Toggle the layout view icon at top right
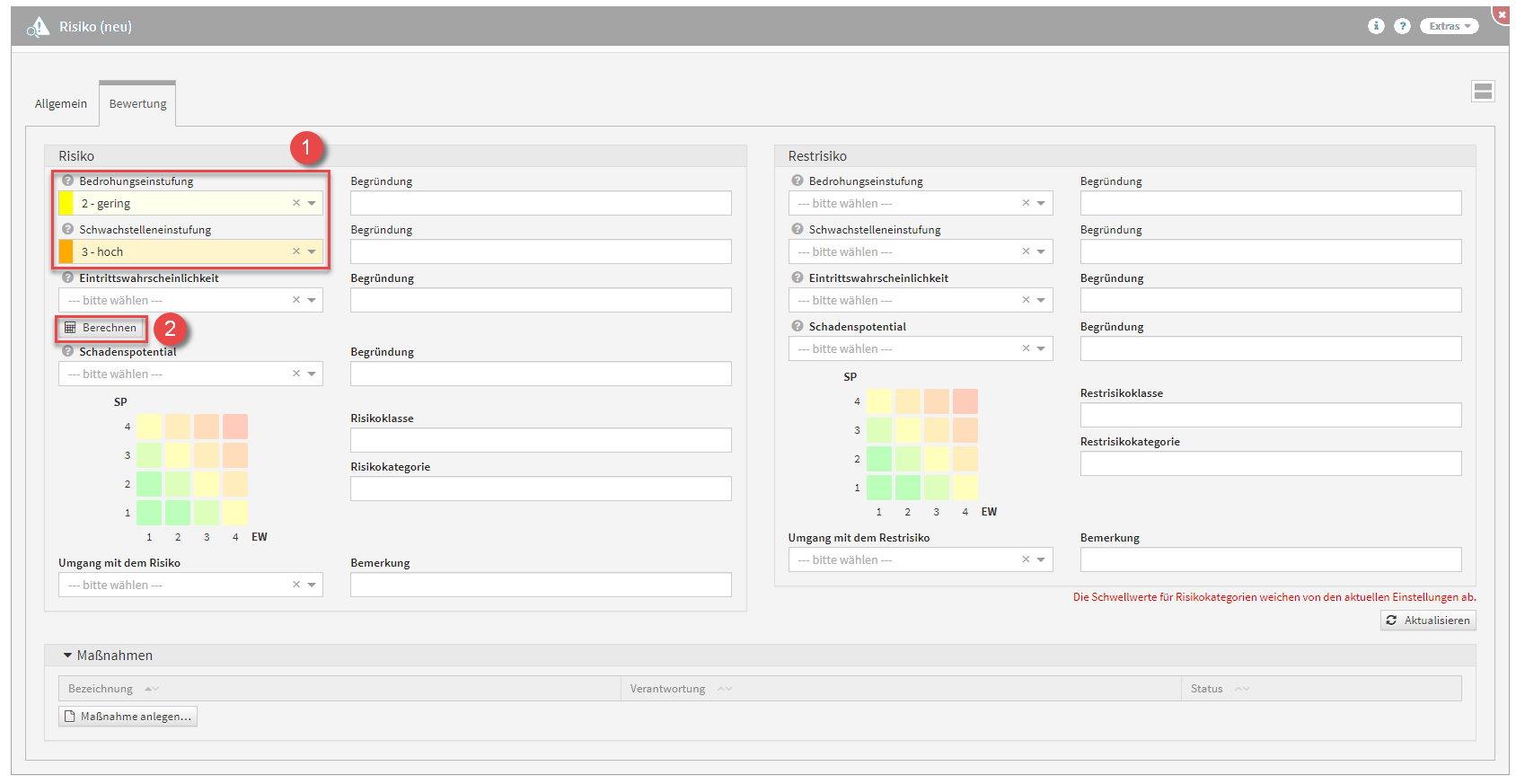 (1483, 91)
